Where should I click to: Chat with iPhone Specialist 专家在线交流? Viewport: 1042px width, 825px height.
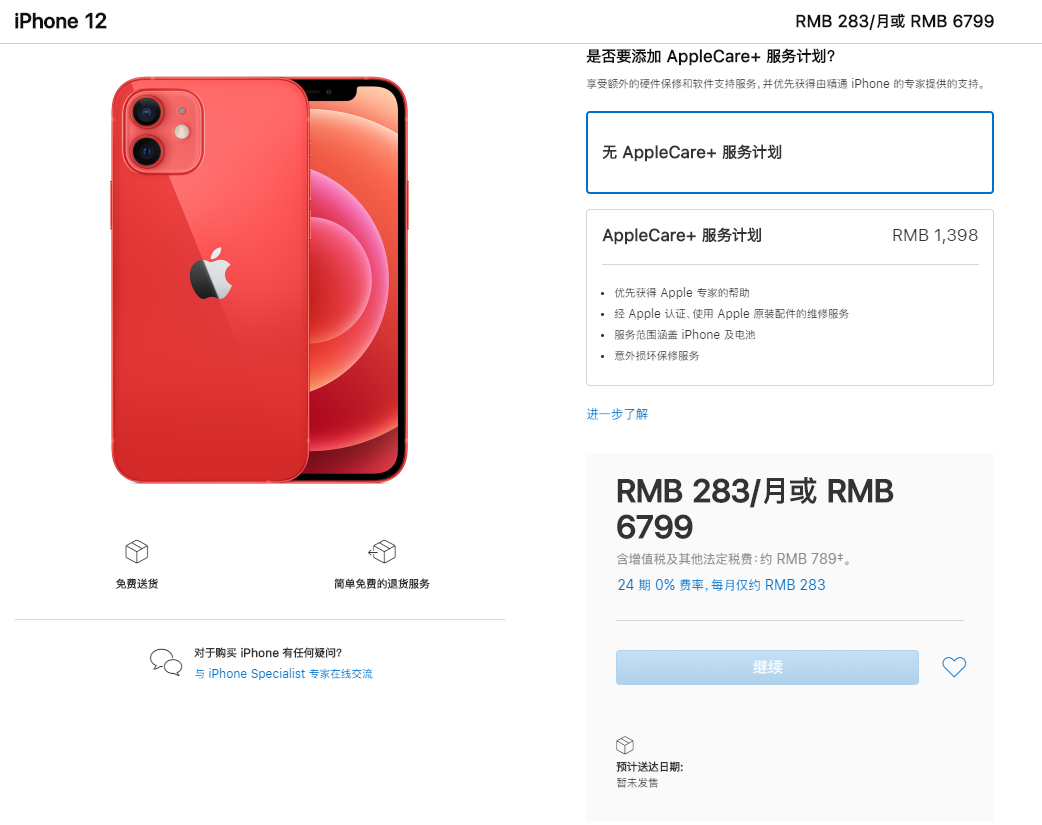[283, 673]
